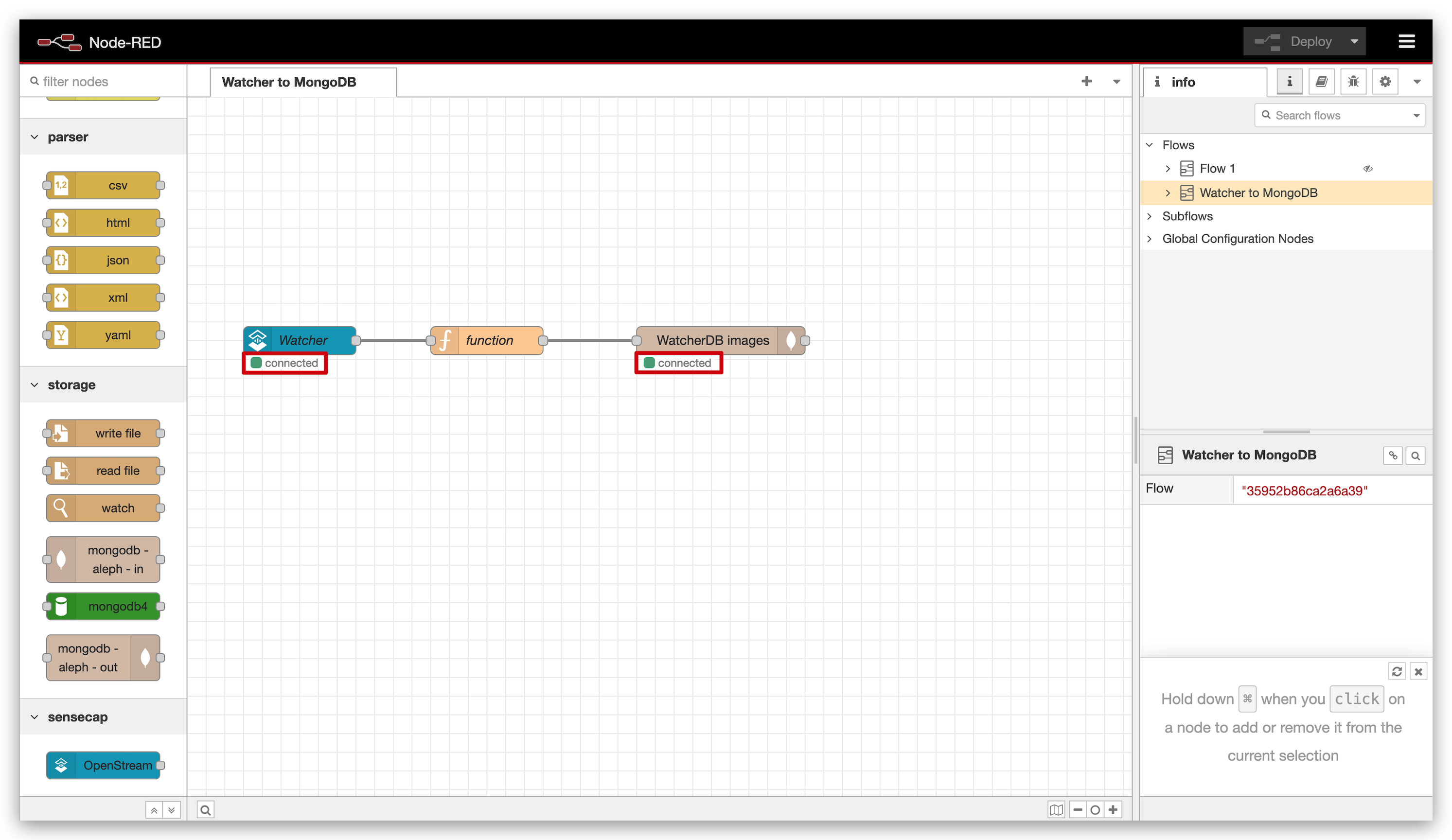
Task: Open the Deploy options dropdown arrow
Action: (x=1354, y=41)
